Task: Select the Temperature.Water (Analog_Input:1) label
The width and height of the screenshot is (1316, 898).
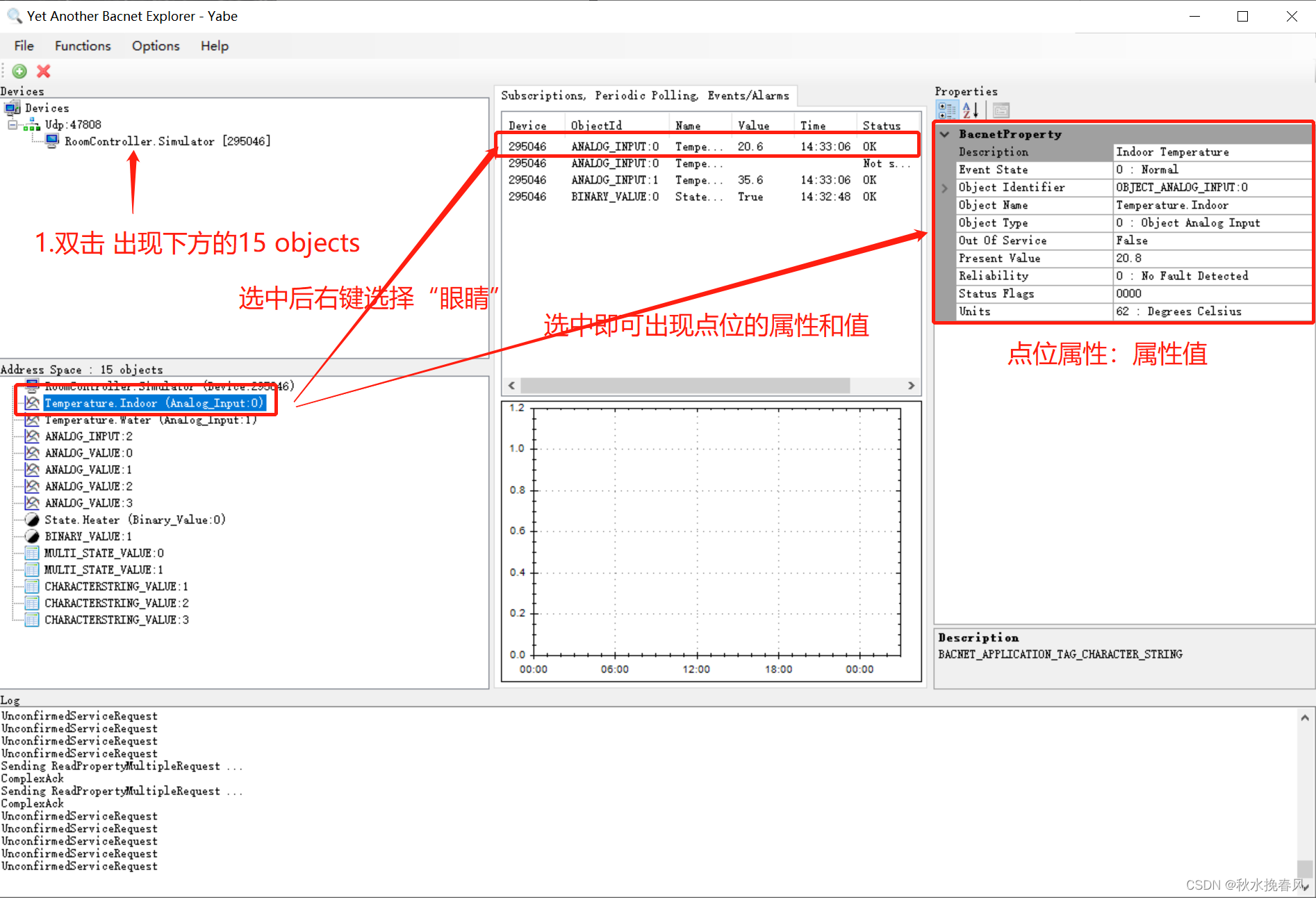Action: click(x=151, y=420)
